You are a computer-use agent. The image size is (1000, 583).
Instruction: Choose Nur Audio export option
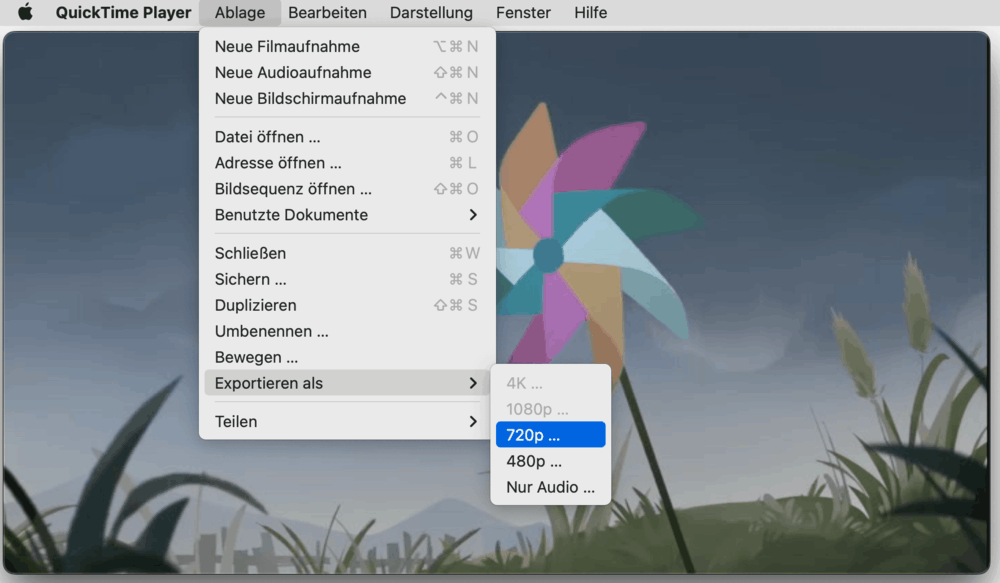pos(549,487)
